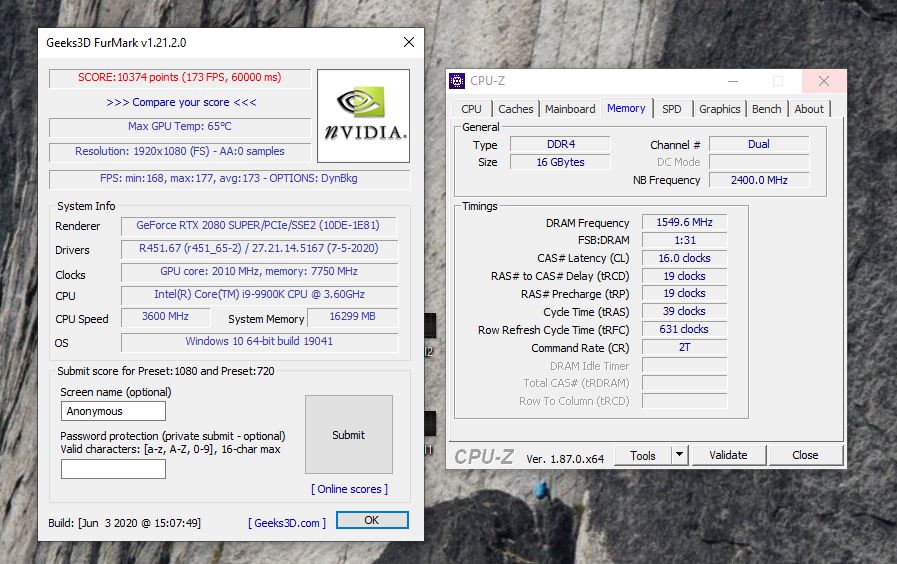Click the 16299 MB system memory value

click(x=352, y=317)
